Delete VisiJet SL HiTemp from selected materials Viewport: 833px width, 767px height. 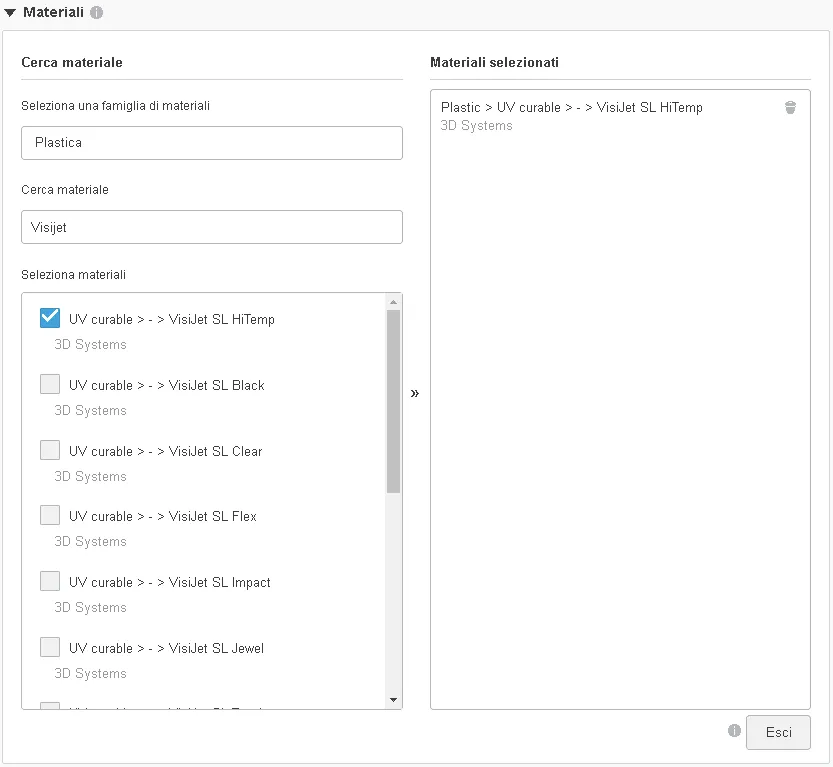790,108
